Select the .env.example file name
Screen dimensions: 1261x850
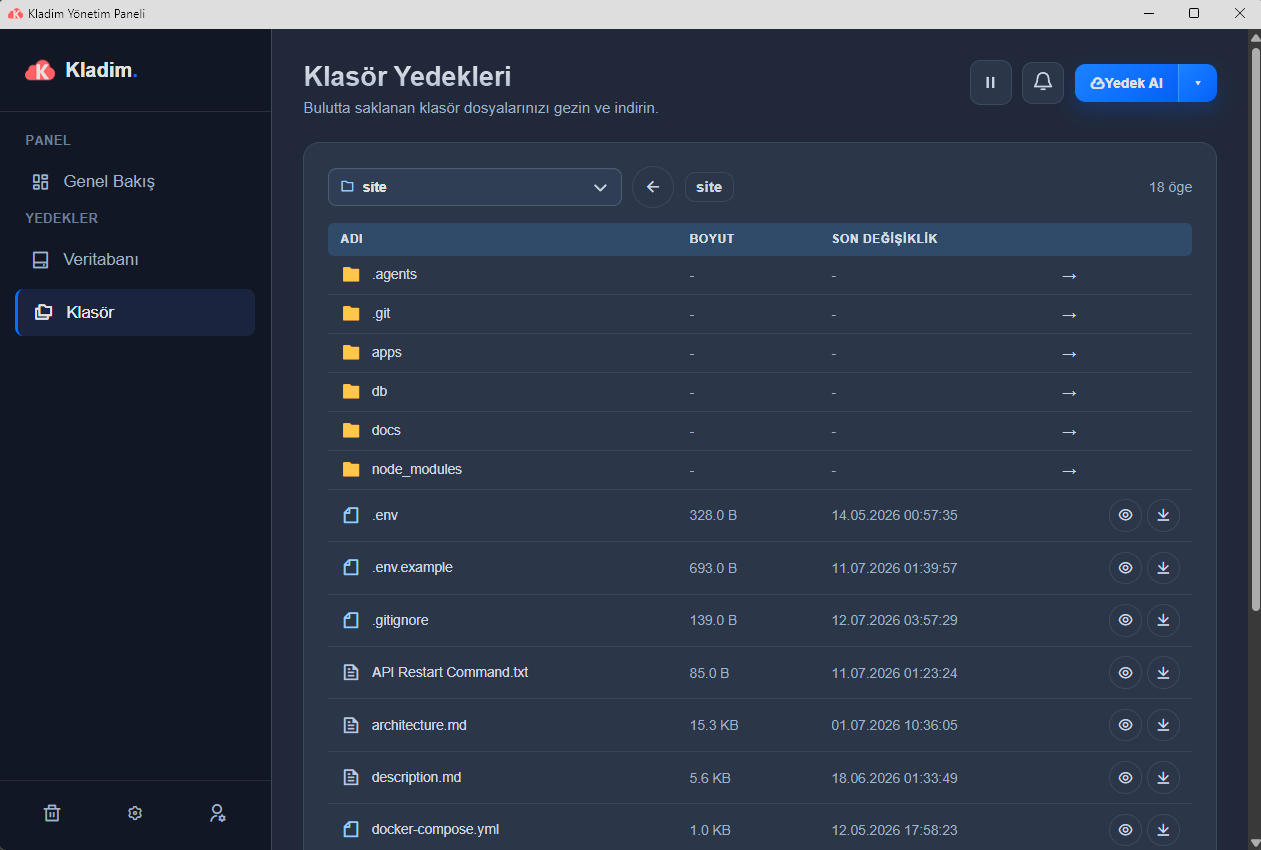(412, 567)
